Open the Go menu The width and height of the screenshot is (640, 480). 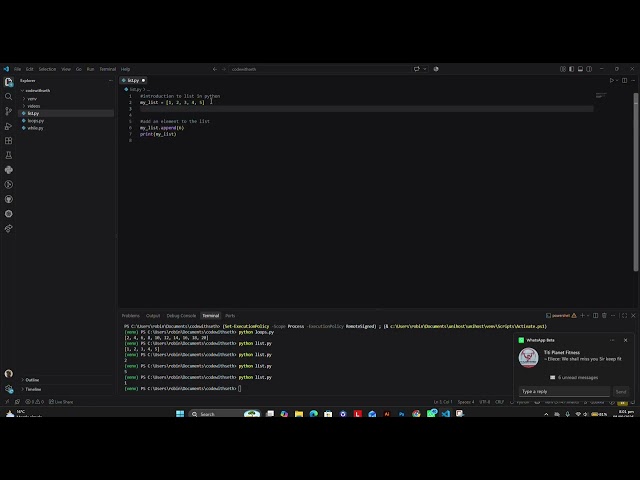click(x=78, y=69)
